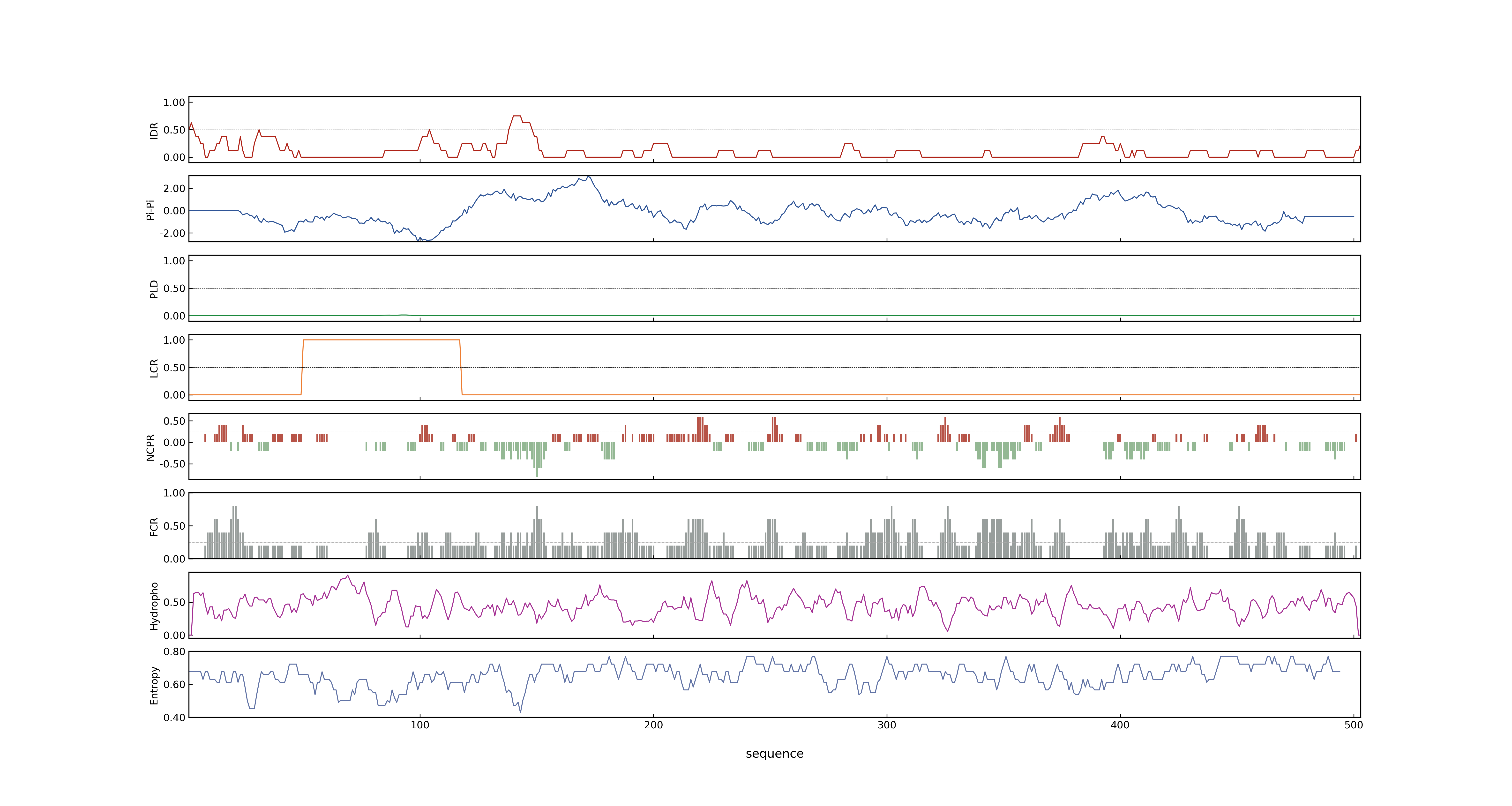
Task: Click the highest red IDR peak
Action: pyautogui.click(x=517, y=116)
